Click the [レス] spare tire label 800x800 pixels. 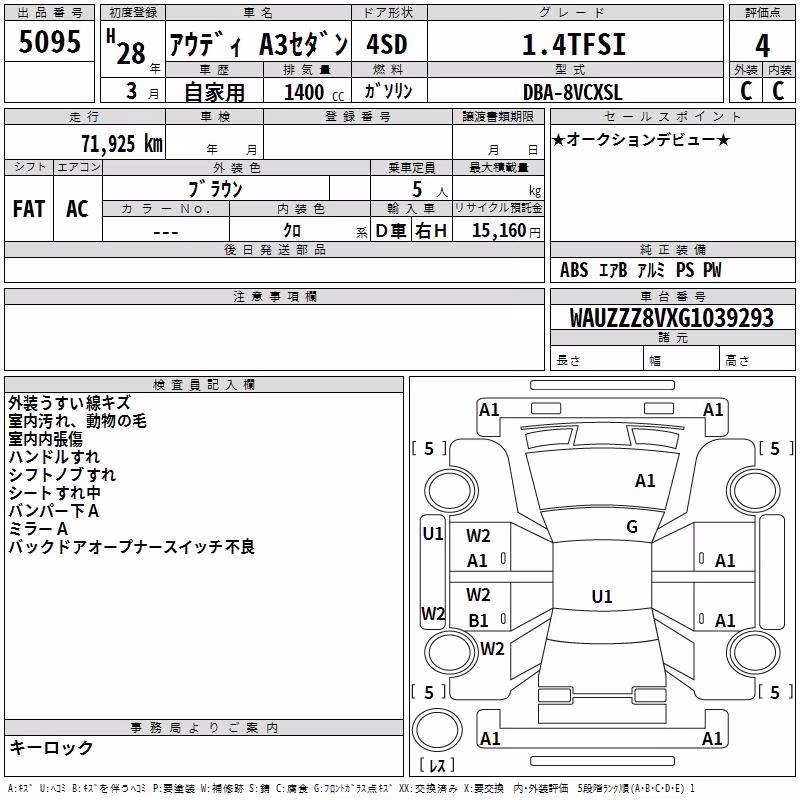coord(437,765)
